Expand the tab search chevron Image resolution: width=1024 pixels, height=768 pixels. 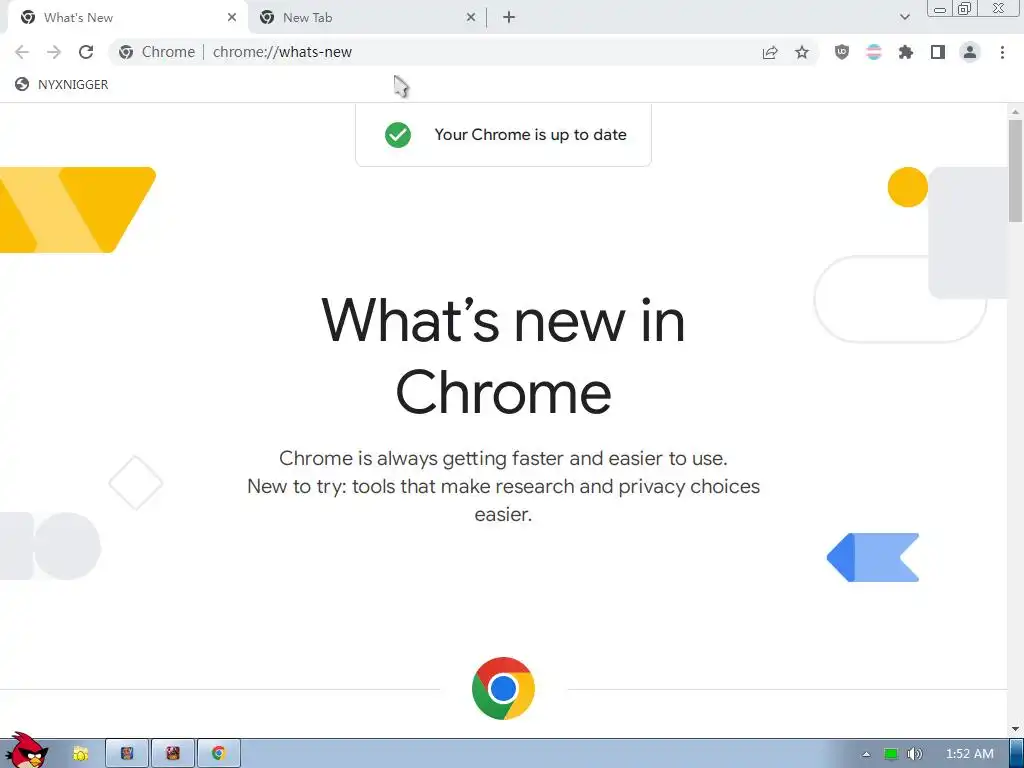(904, 17)
